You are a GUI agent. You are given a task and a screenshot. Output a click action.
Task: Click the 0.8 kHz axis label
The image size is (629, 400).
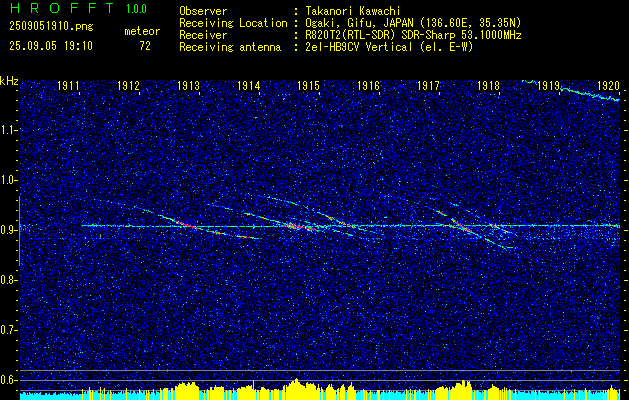click(x=7, y=280)
